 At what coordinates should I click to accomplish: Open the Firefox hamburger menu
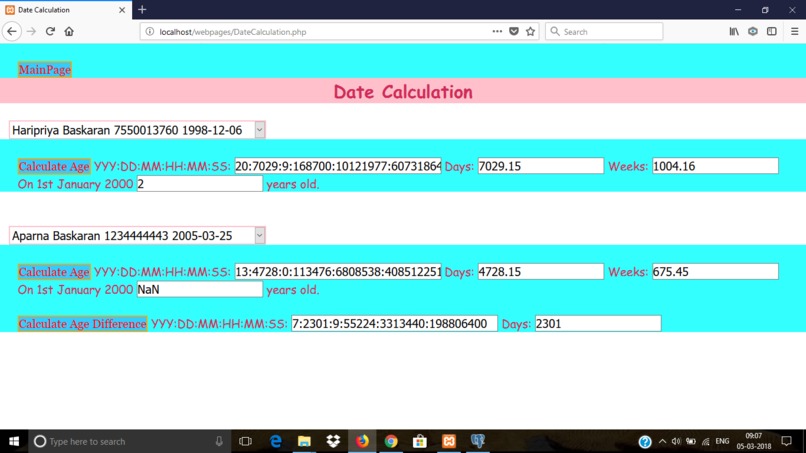point(794,31)
